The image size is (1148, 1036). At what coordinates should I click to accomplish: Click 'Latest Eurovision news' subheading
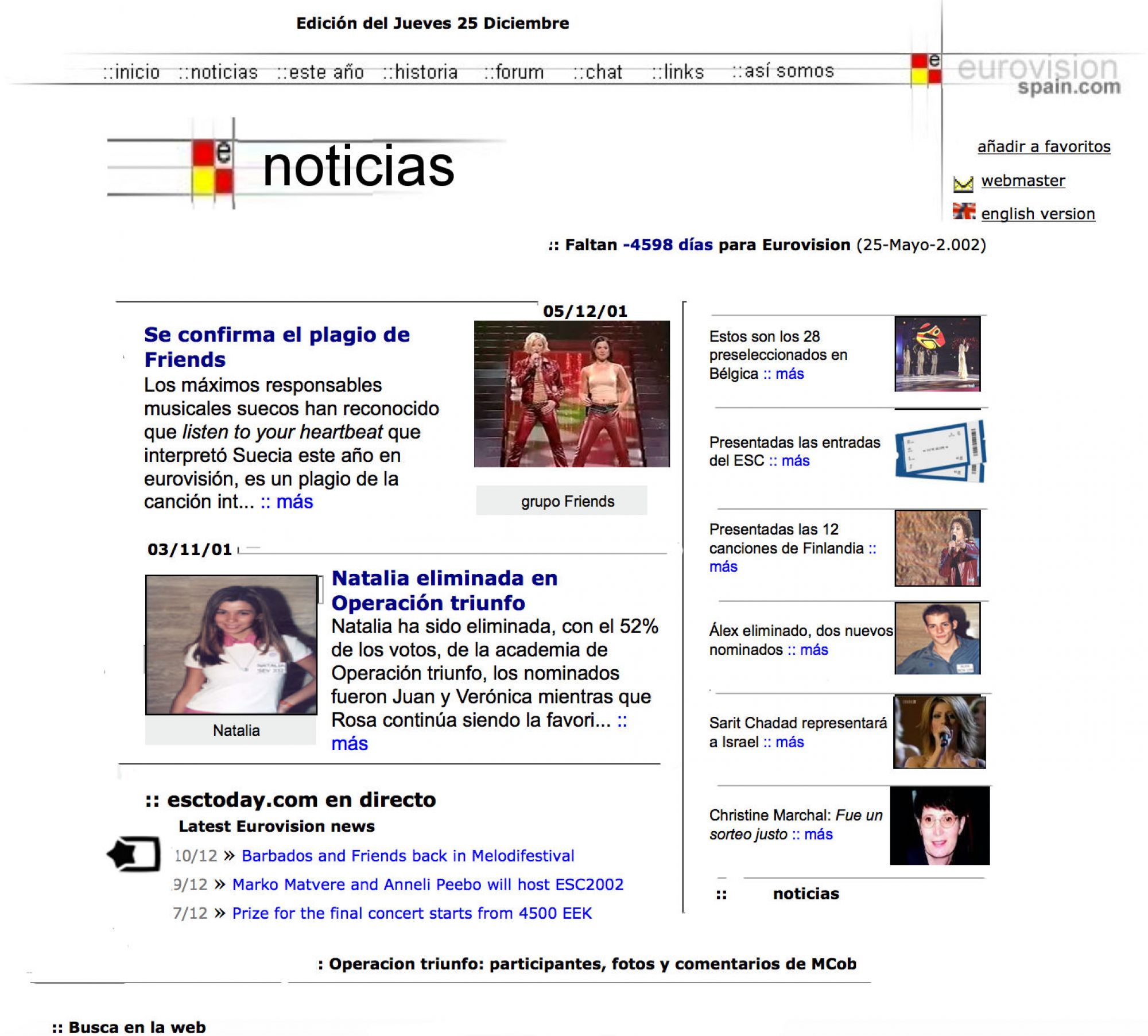click(x=277, y=827)
